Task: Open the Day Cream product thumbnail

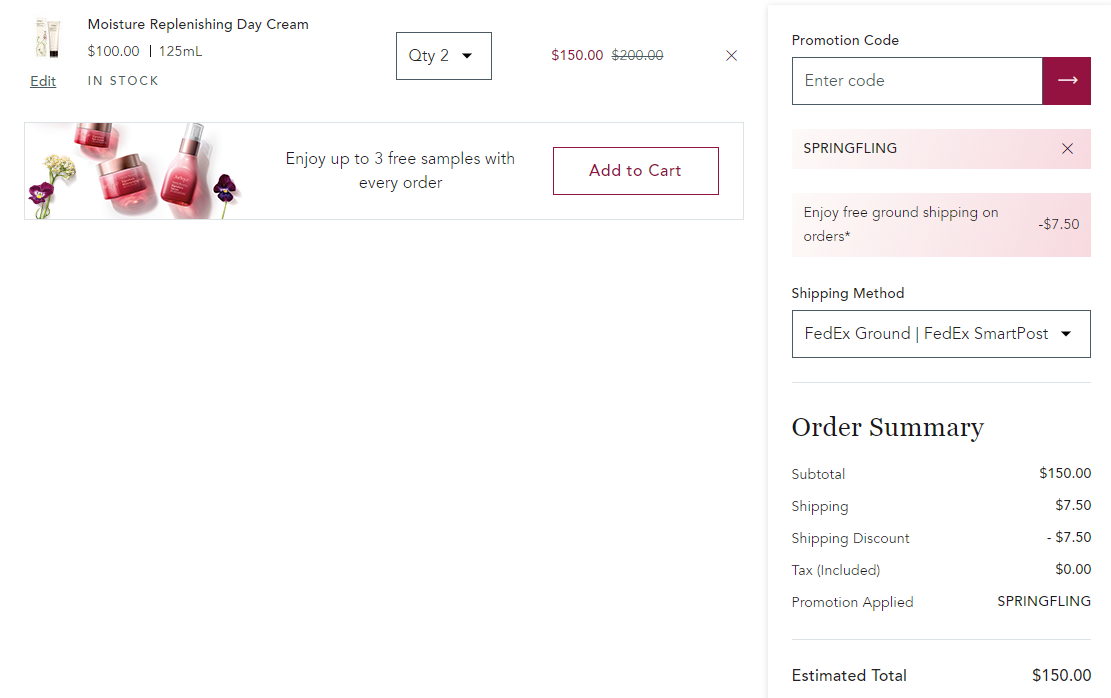Action: tap(47, 38)
